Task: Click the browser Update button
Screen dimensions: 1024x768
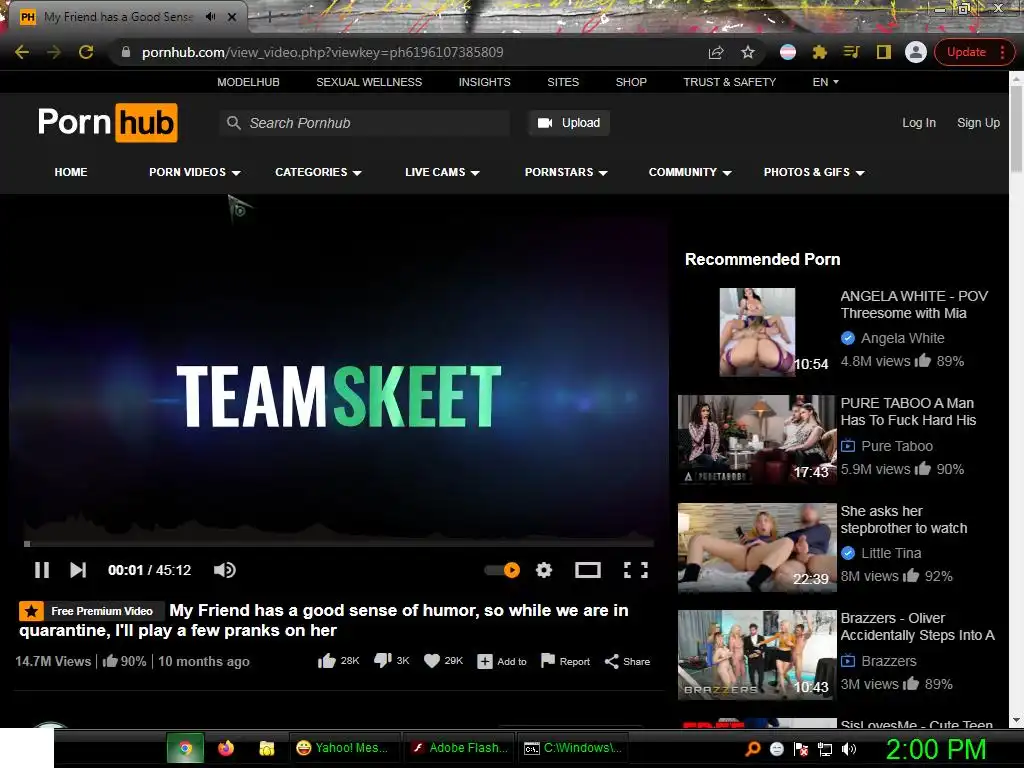Action: tap(974, 52)
